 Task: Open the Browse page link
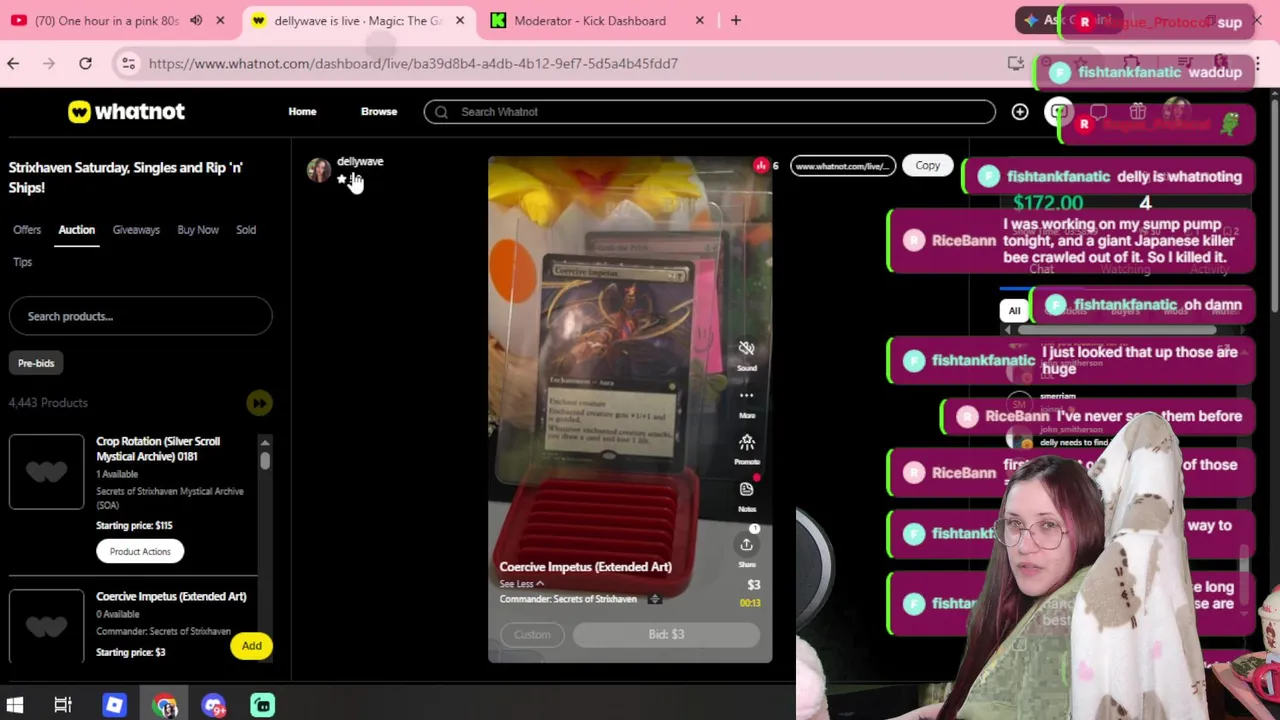pyautogui.click(x=379, y=111)
